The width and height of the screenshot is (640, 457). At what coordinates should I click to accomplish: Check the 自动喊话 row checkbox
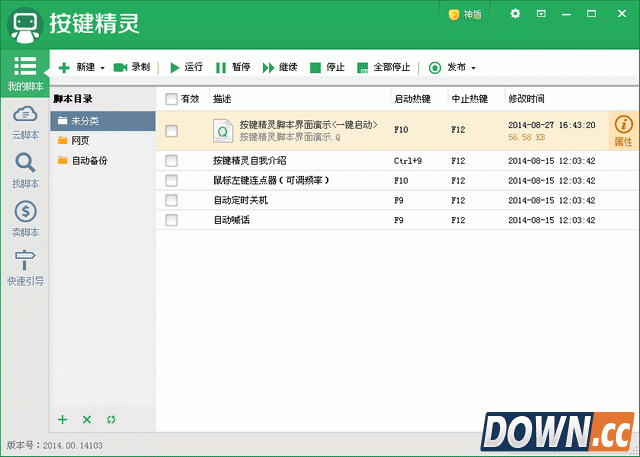pos(171,220)
